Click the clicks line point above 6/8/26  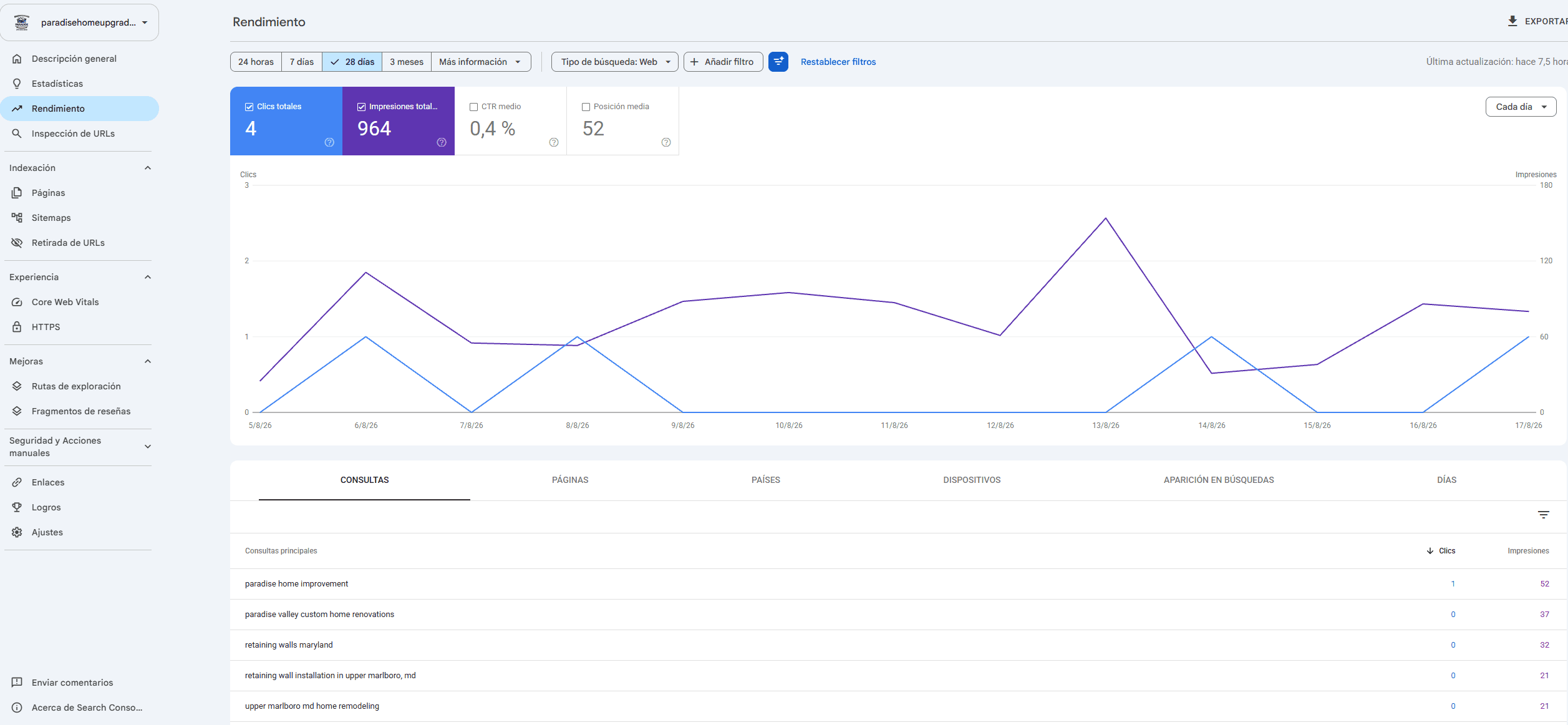[366, 337]
